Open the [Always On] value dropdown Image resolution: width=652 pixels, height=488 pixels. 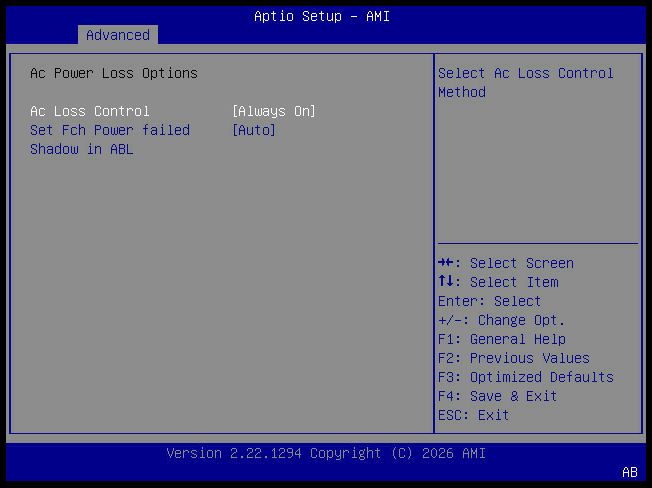[x=274, y=111]
